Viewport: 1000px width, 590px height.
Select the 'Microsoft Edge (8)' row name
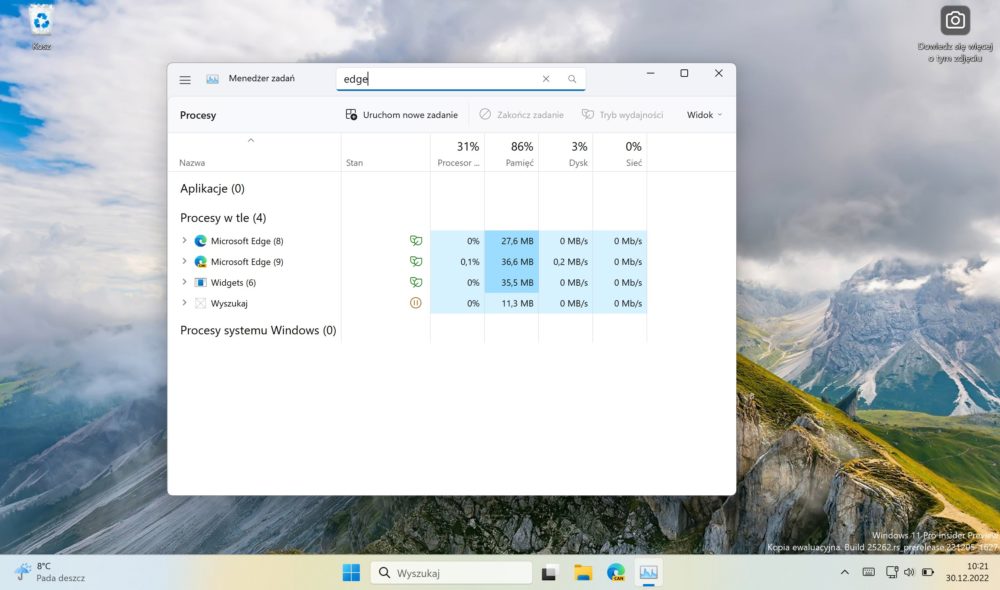(247, 241)
